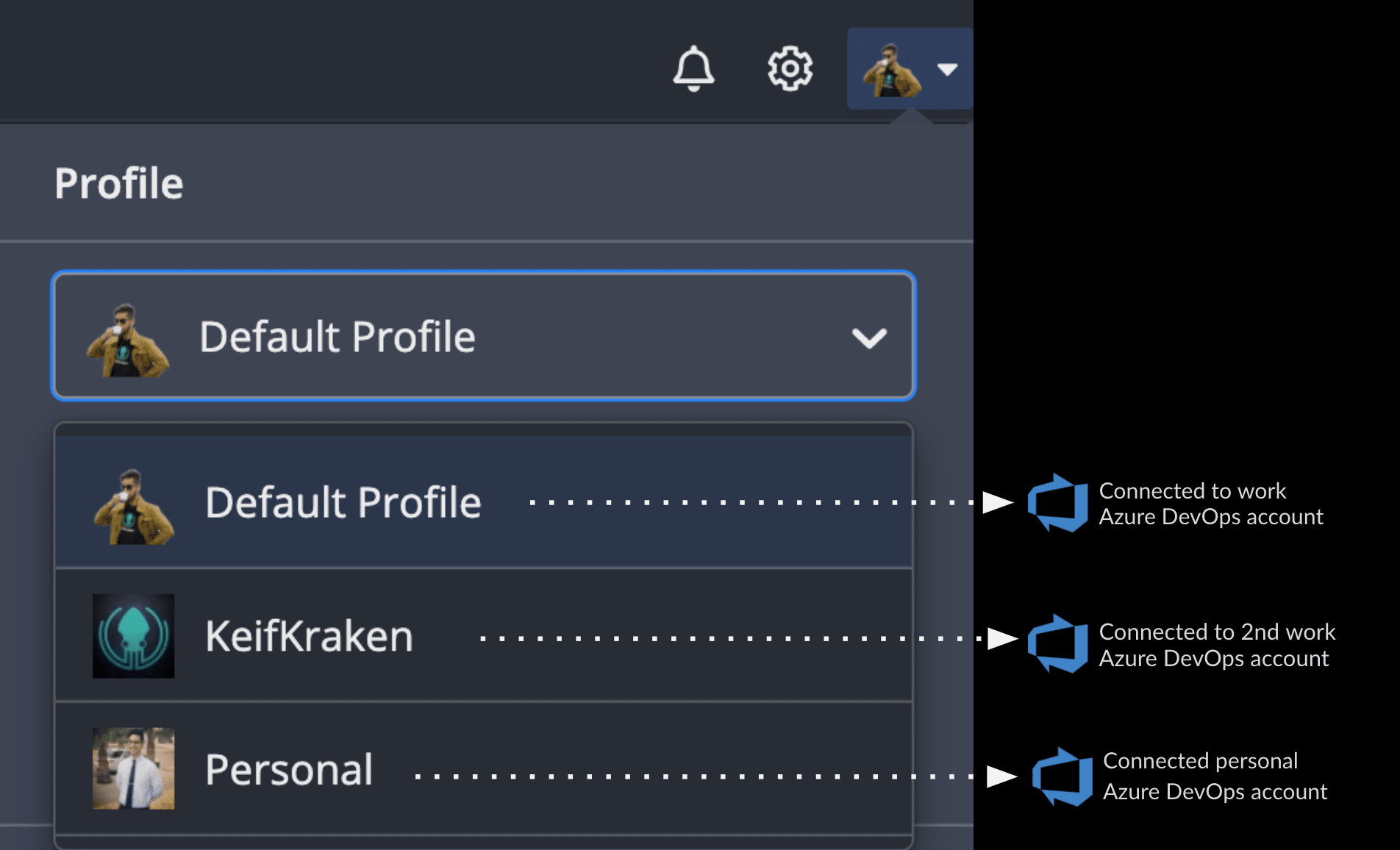Click the notifications bell icon
This screenshot has width=1400, height=850.
click(693, 69)
